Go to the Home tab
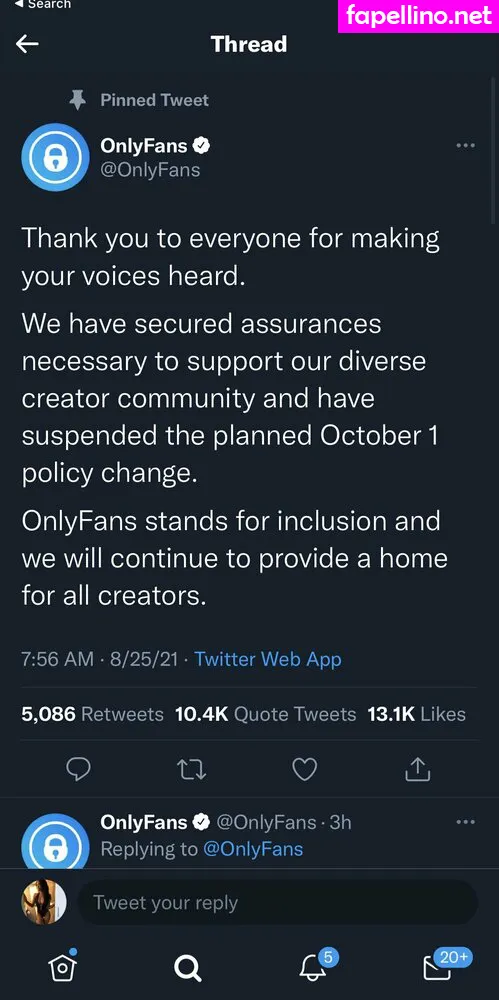This screenshot has height=1000, width=499. click(x=63, y=967)
